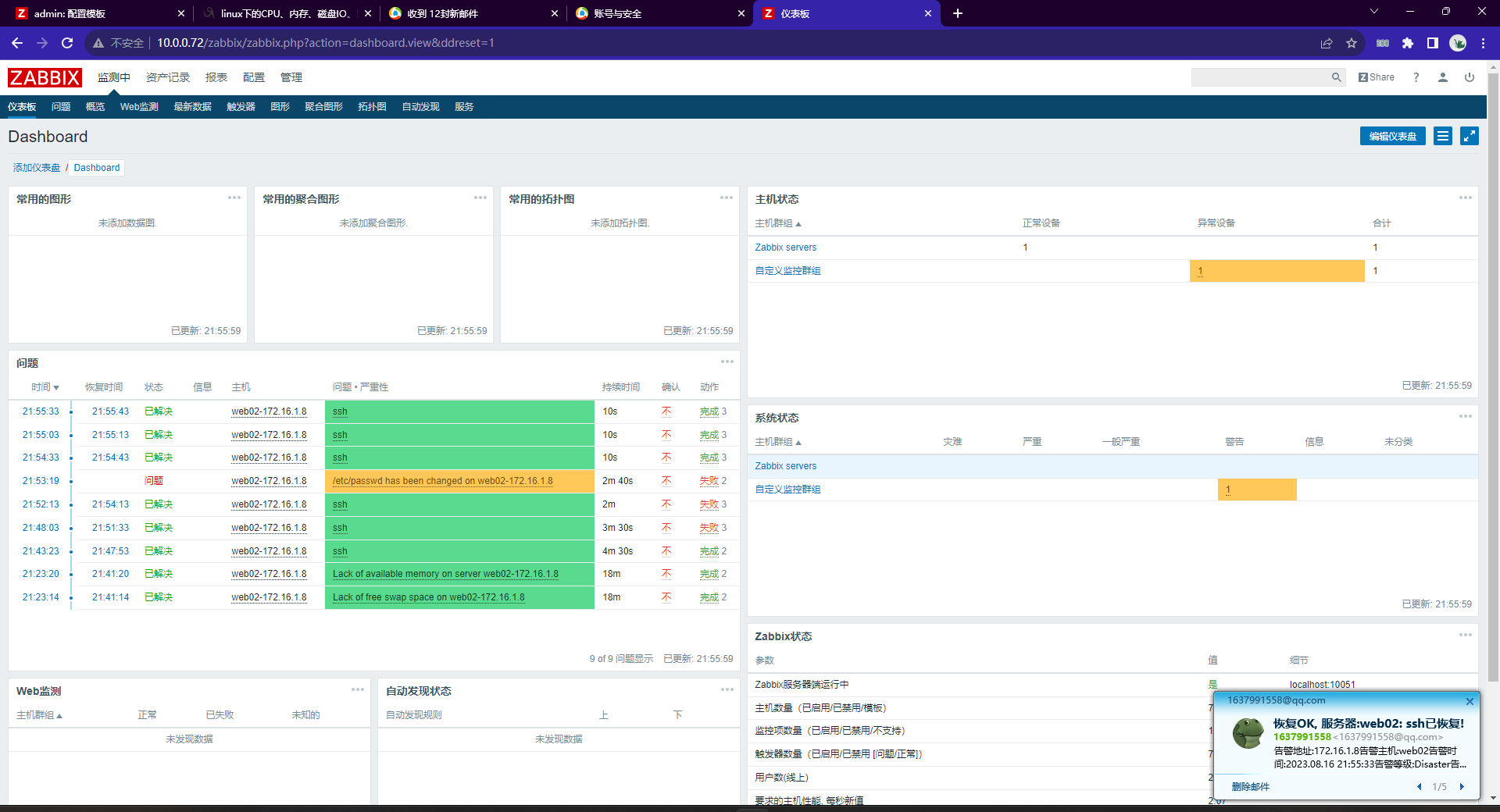Viewport: 1500px width, 812px height.
Task: Click the logout power icon
Action: [1470, 77]
